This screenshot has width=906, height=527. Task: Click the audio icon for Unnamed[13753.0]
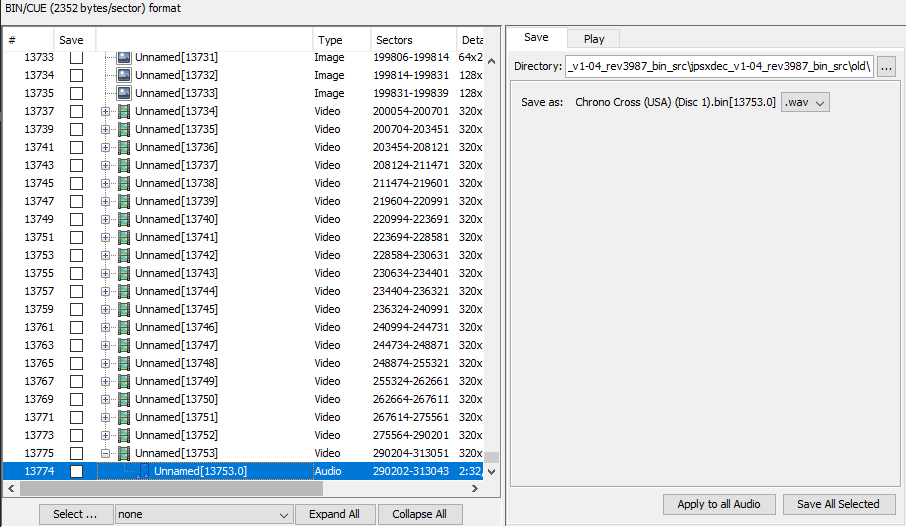144,471
